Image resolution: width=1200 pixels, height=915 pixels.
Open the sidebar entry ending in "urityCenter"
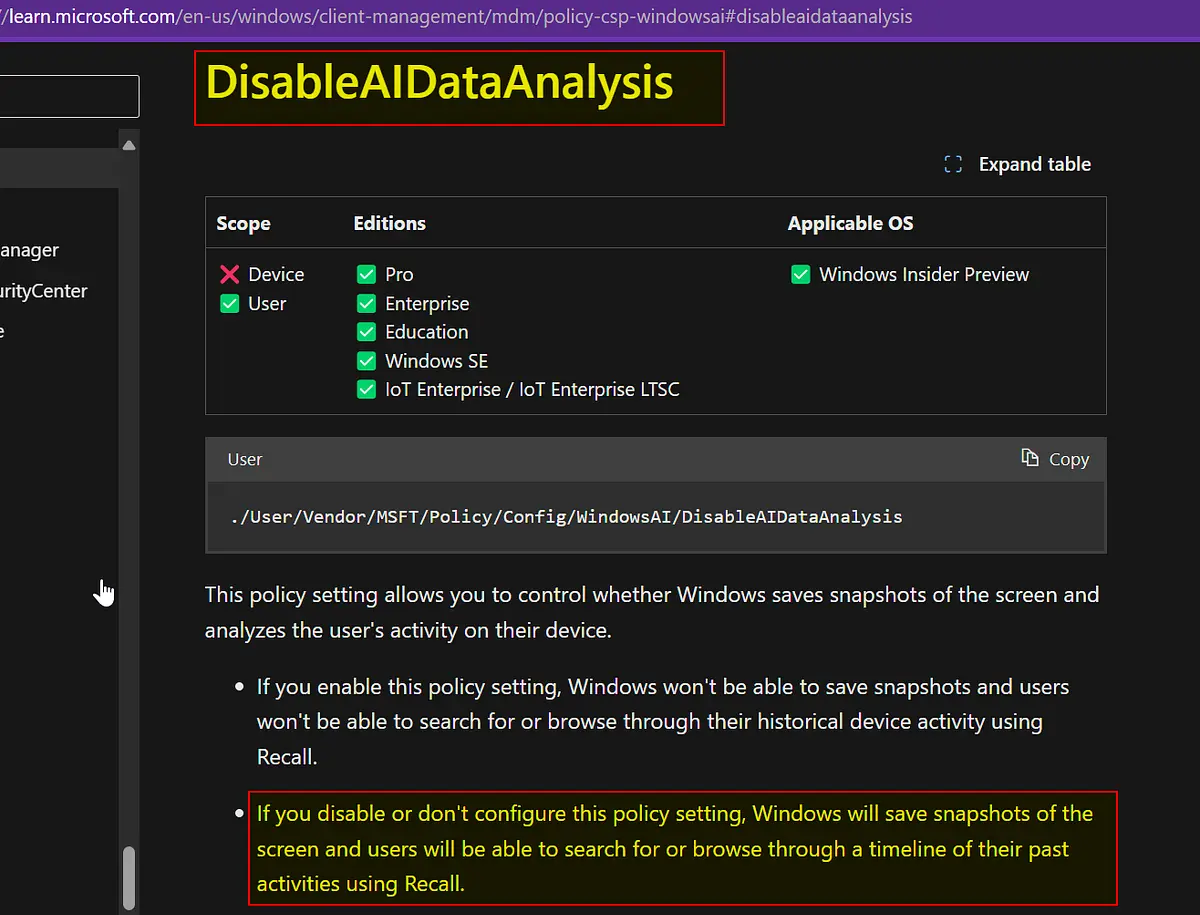point(43,291)
